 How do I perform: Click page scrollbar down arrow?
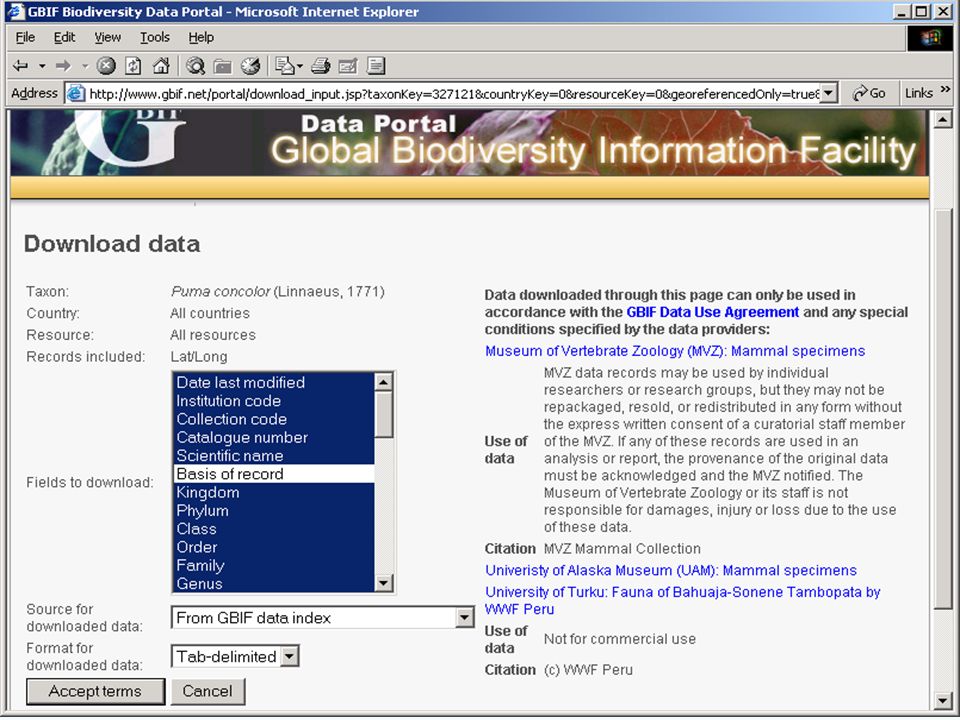pyautogui.click(x=943, y=699)
